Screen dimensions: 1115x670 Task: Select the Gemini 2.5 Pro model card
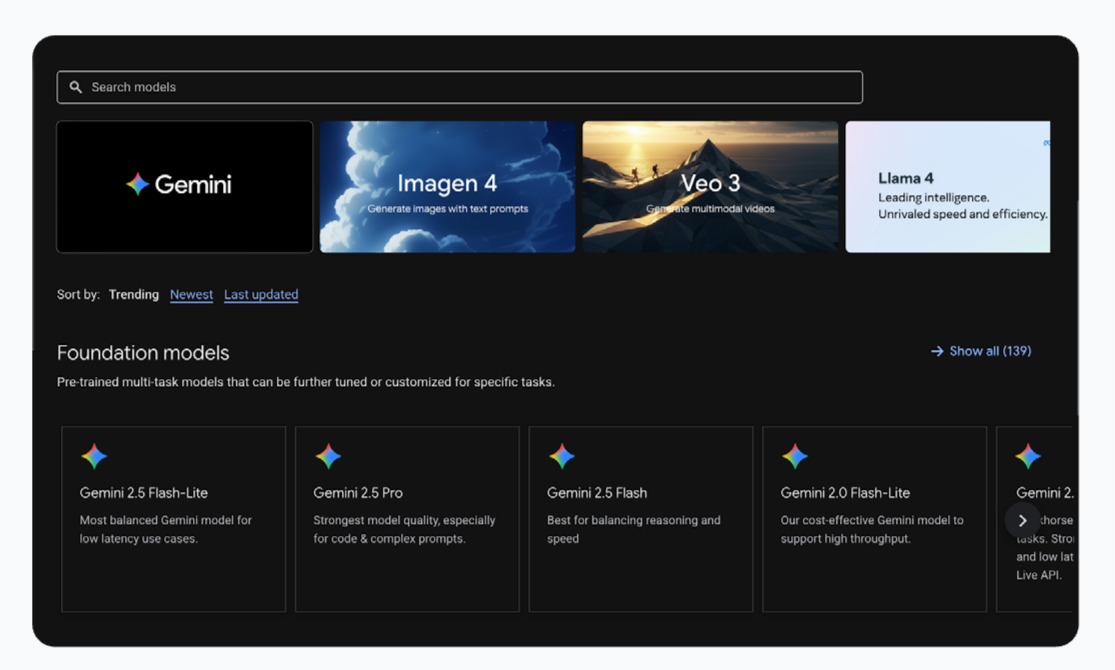pos(407,518)
